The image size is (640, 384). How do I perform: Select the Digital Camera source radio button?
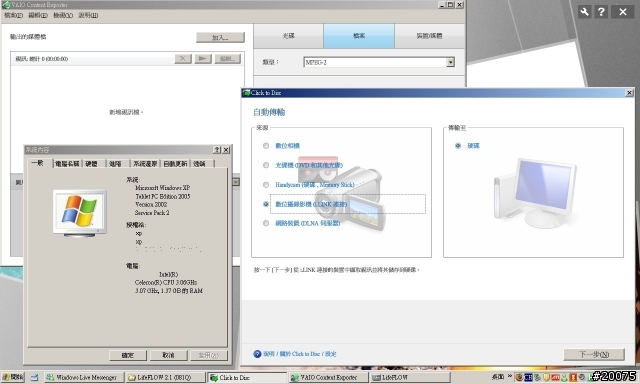click(x=266, y=146)
